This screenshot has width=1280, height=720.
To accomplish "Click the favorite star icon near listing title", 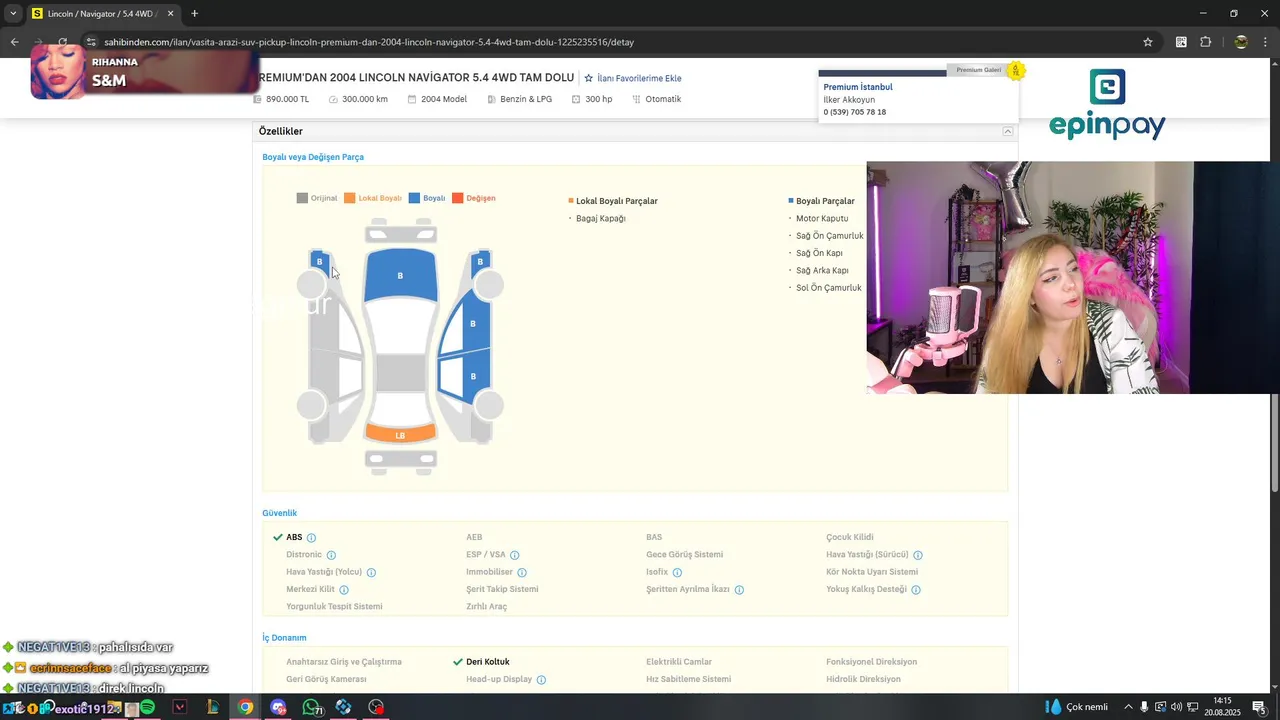I will (x=589, y=78).
